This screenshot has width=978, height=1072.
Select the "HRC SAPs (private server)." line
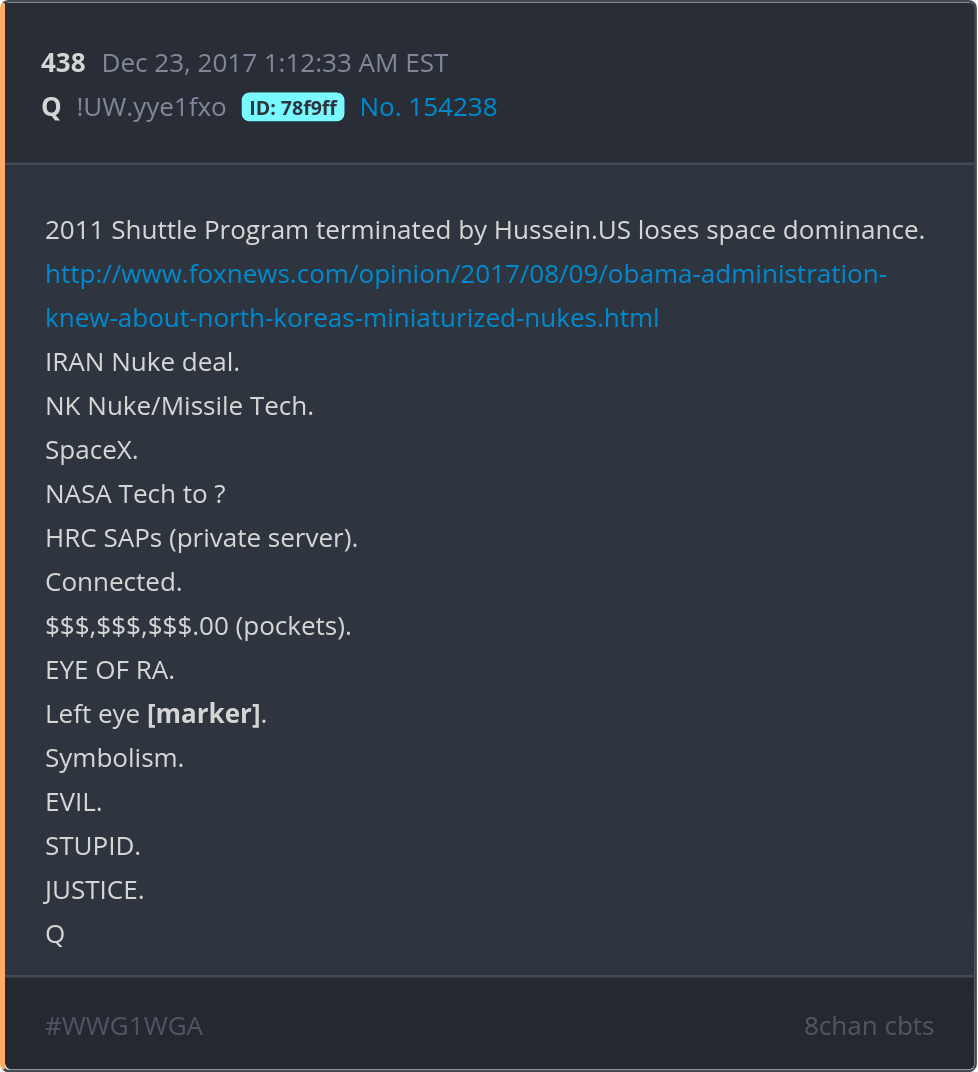click(x=201, y=538)
